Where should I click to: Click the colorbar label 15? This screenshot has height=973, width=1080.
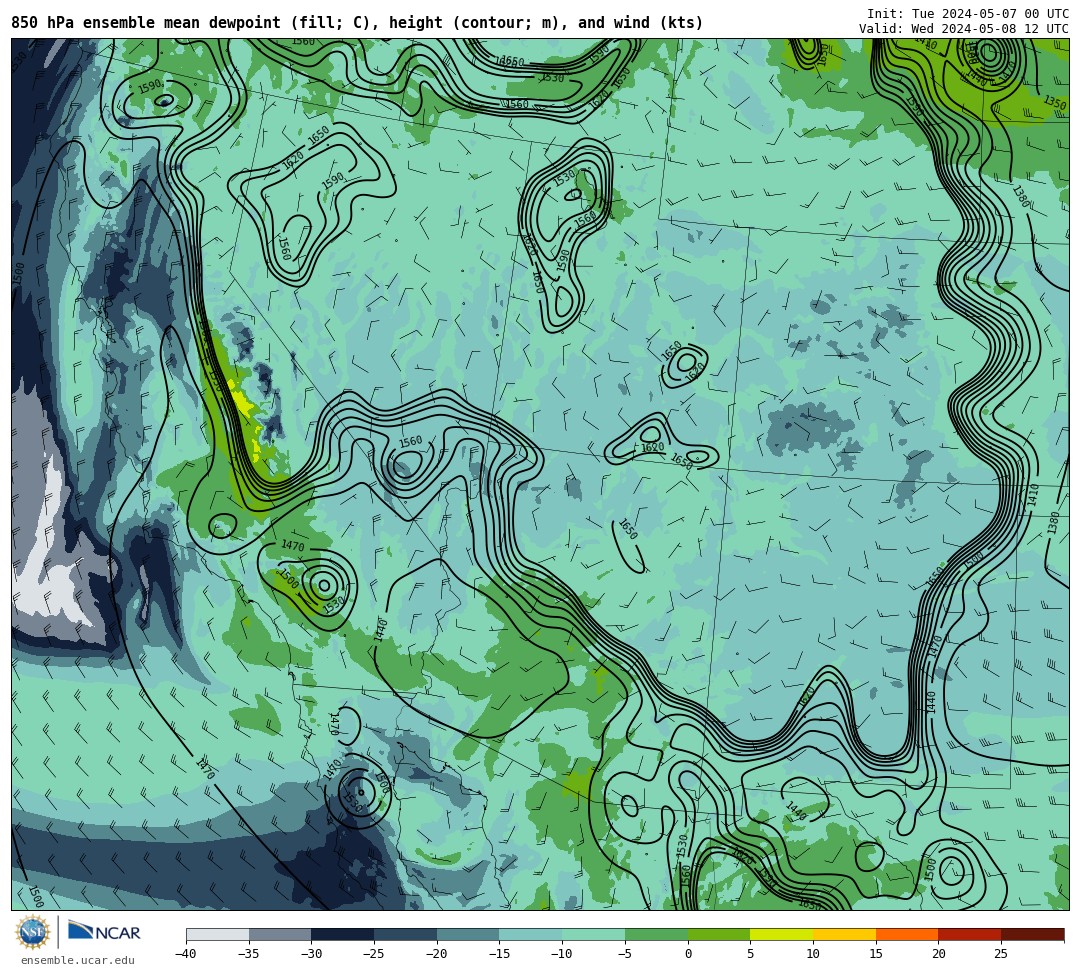click(x=875, y=954)
